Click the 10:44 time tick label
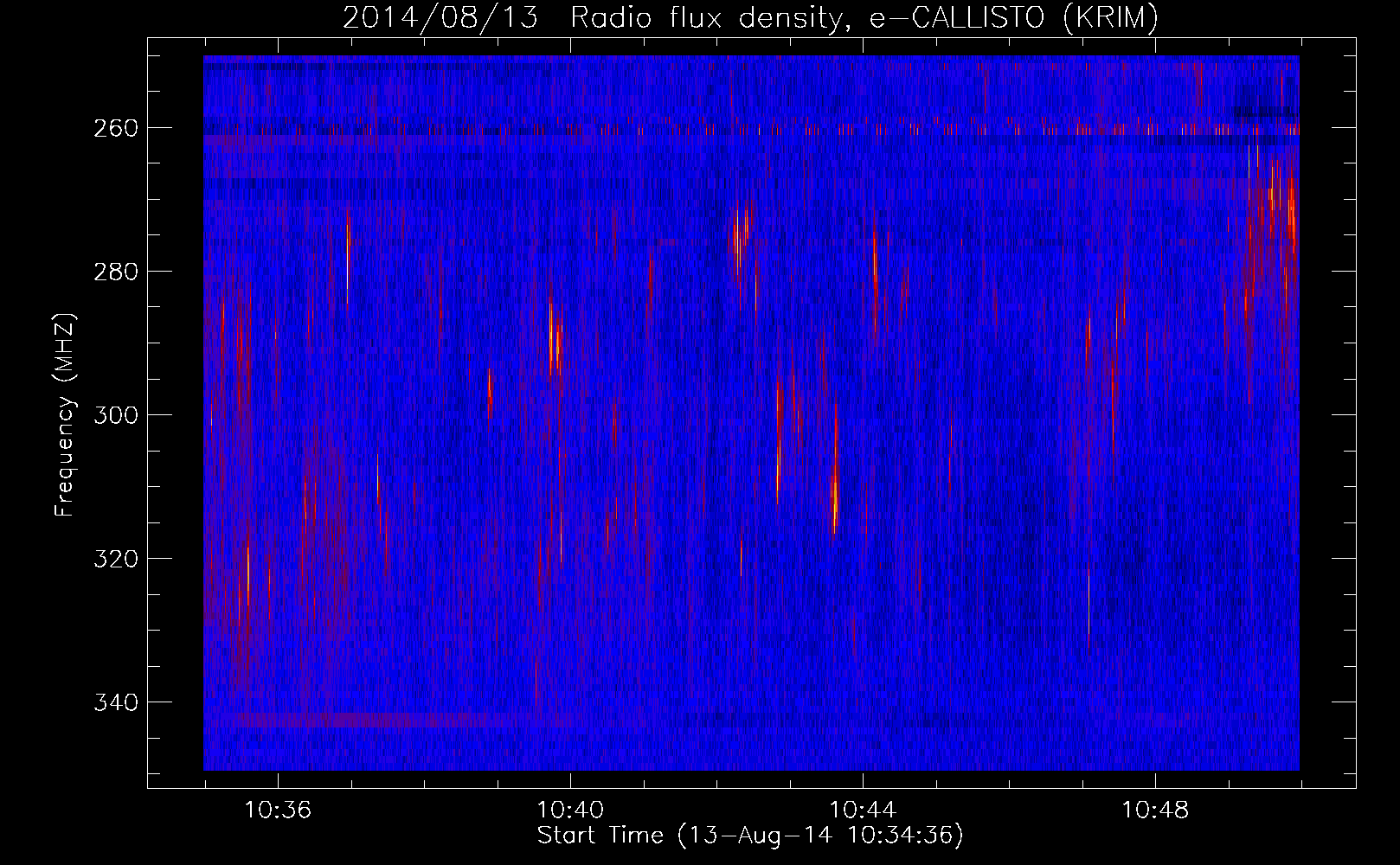This screenshot has height=865, width=1400. click(x=863, y=811)
